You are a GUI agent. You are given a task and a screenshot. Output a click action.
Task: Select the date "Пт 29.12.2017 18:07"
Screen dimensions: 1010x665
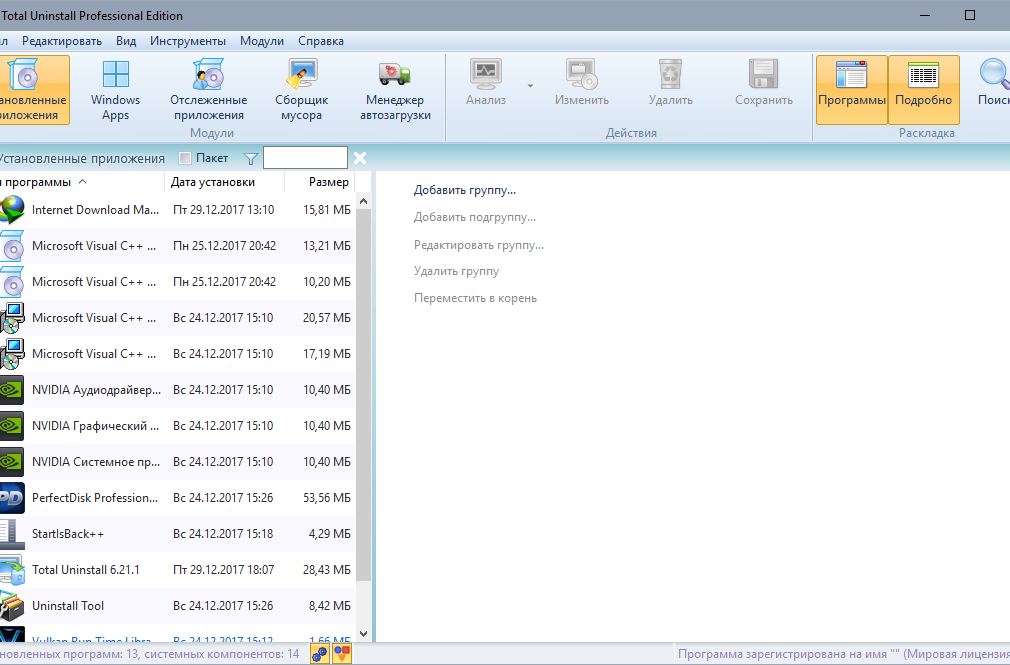224,570
